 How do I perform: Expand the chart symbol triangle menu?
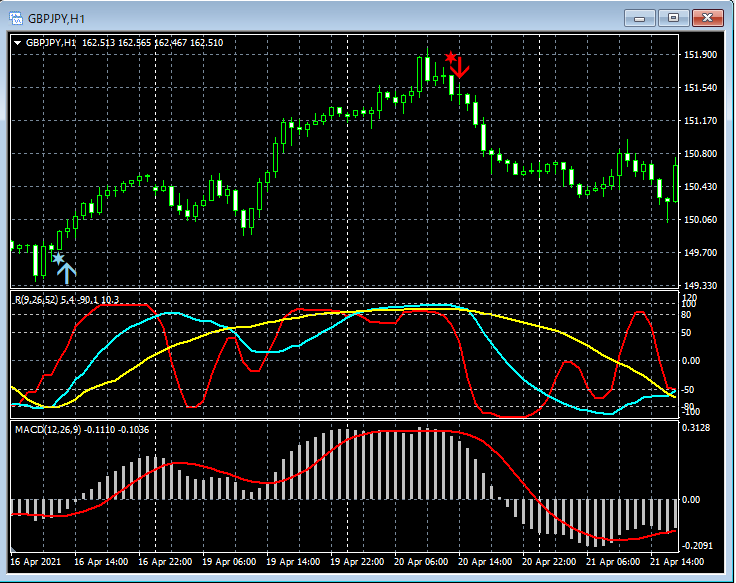click(x=18, y=43)
